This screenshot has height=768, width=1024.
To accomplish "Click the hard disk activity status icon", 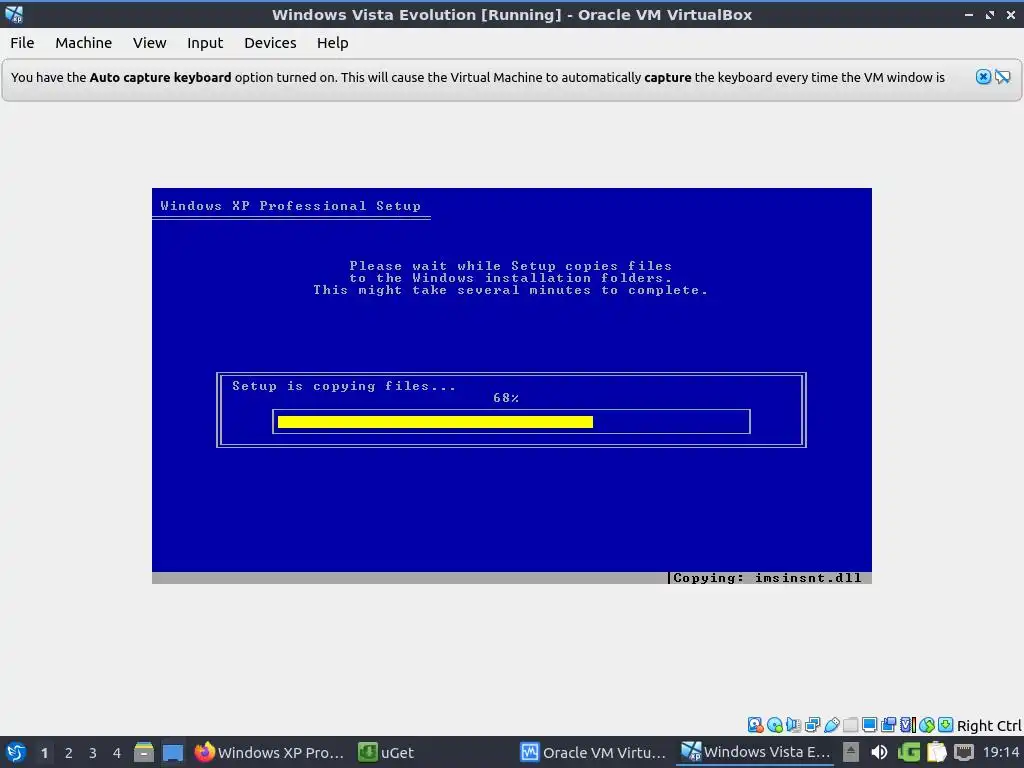I will (x=756, y=725).
